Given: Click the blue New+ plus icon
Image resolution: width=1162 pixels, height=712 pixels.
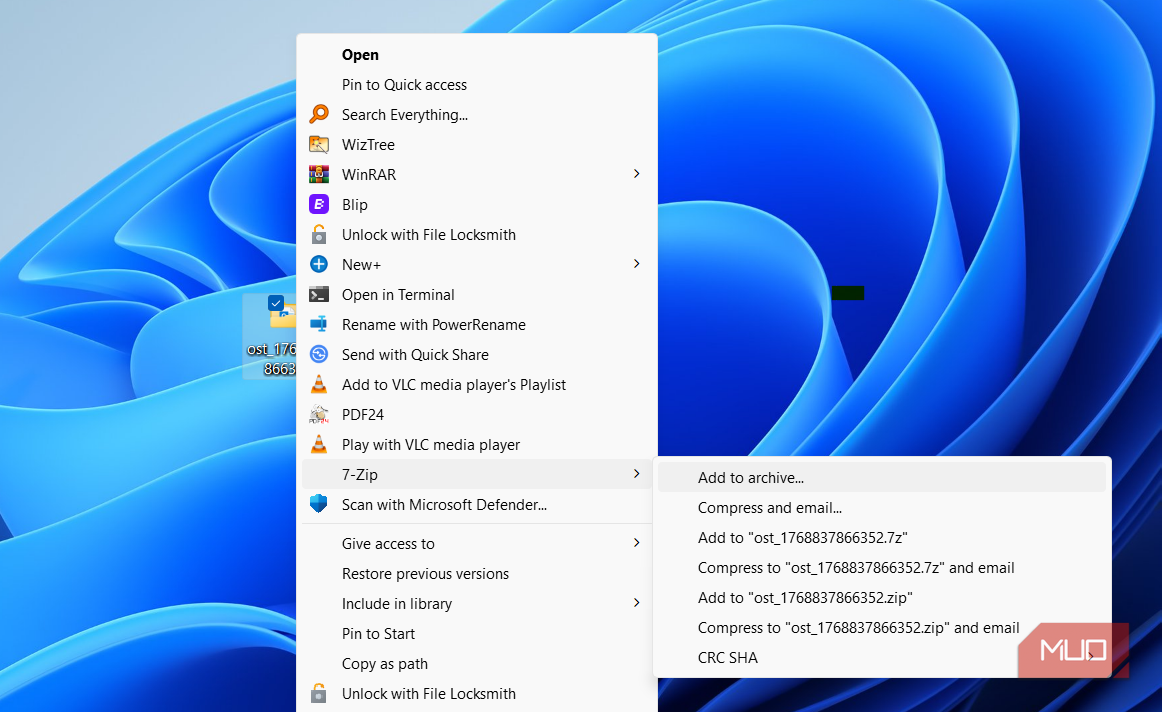Looking at the screenshot, I should click(x=319, y=264).
